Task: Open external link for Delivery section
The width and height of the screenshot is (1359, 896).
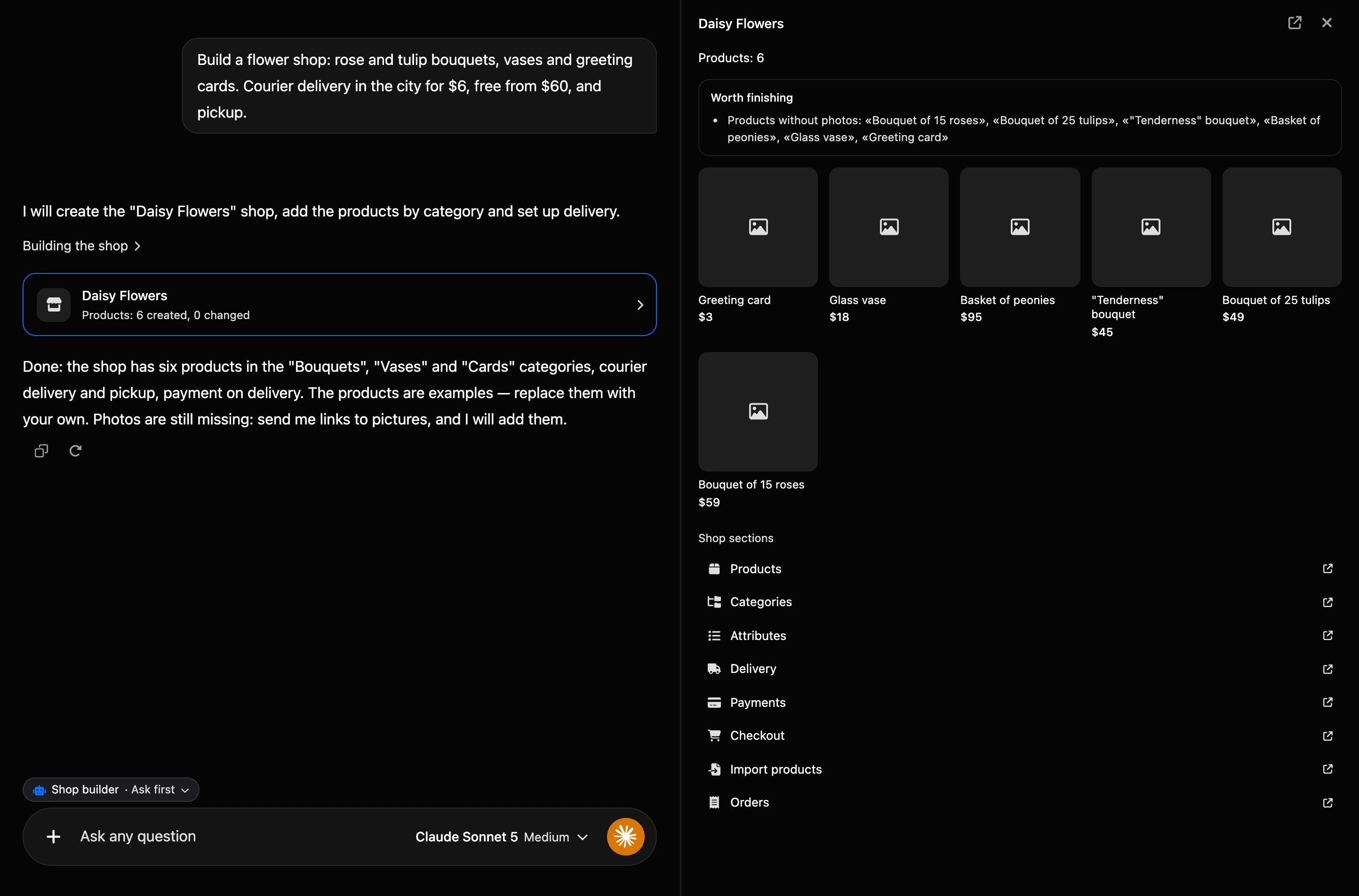Action: [1327, 669]
